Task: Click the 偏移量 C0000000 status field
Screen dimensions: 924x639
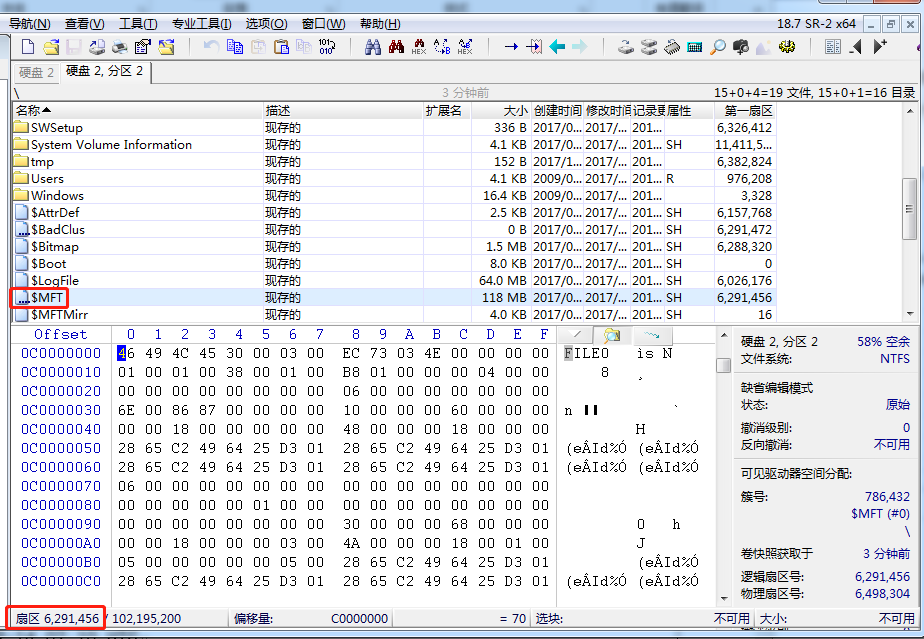Action: (x=311, y=618)
